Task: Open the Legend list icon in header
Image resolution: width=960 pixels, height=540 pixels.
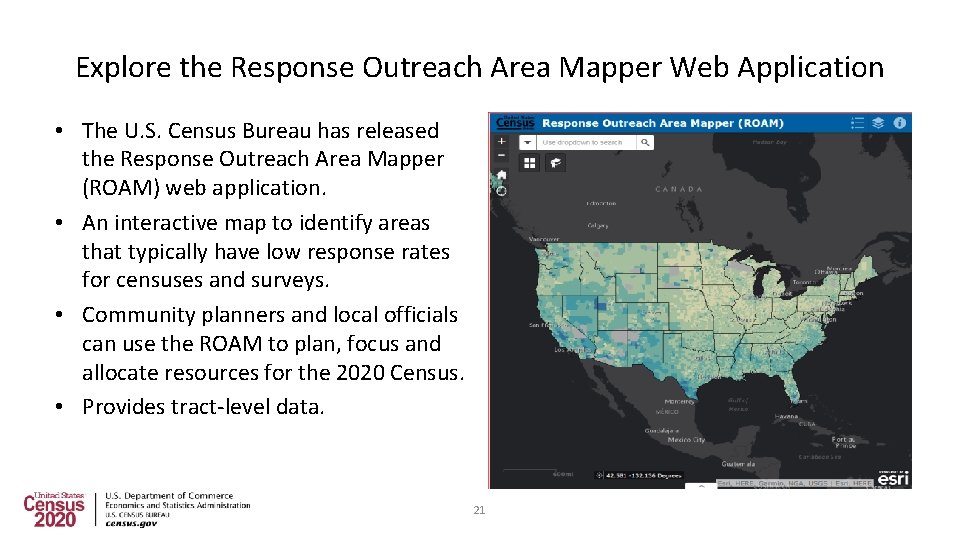Action: [x=857, y=123]
